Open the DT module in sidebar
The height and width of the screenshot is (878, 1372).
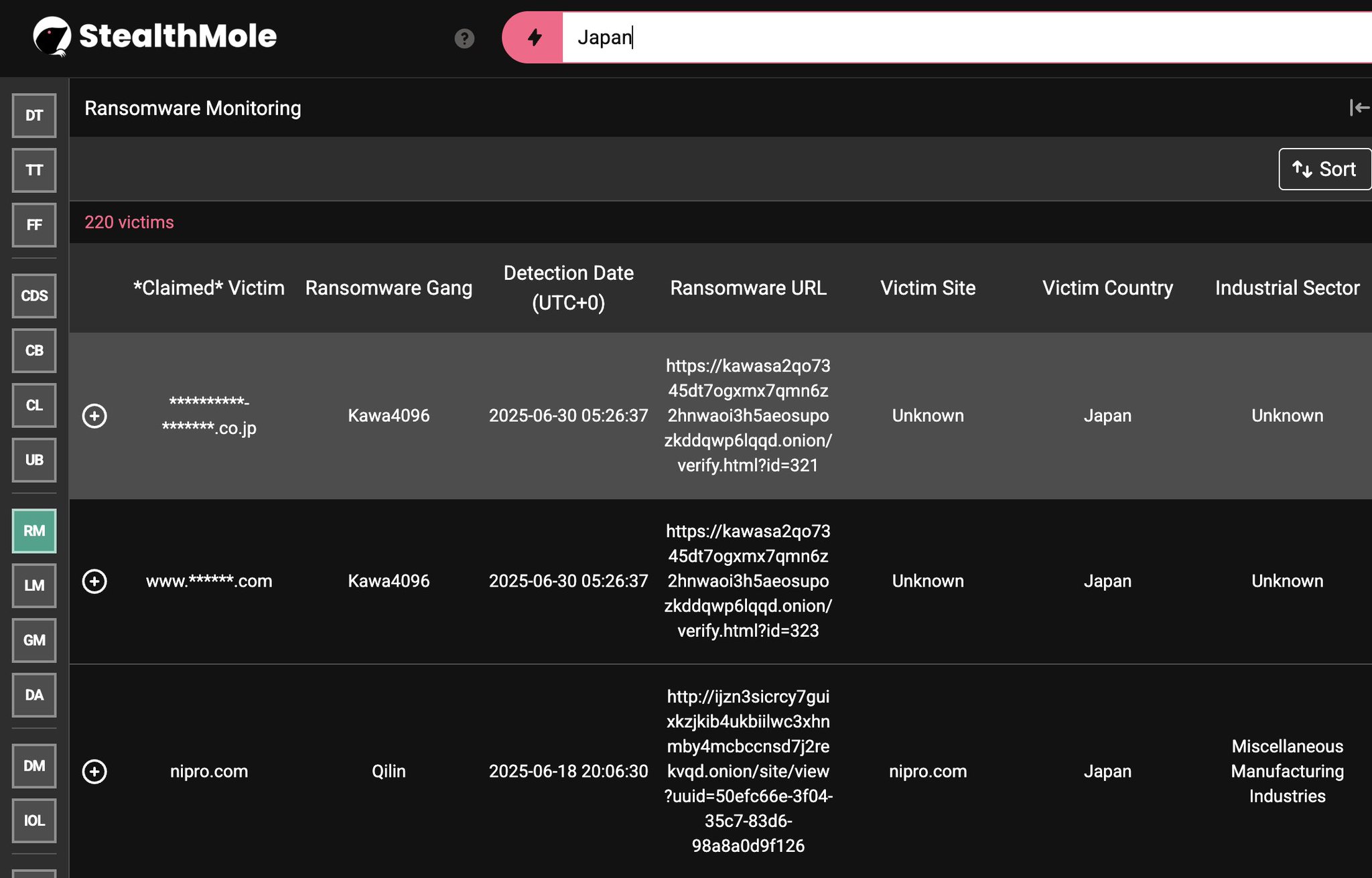(x=34, y=115)
